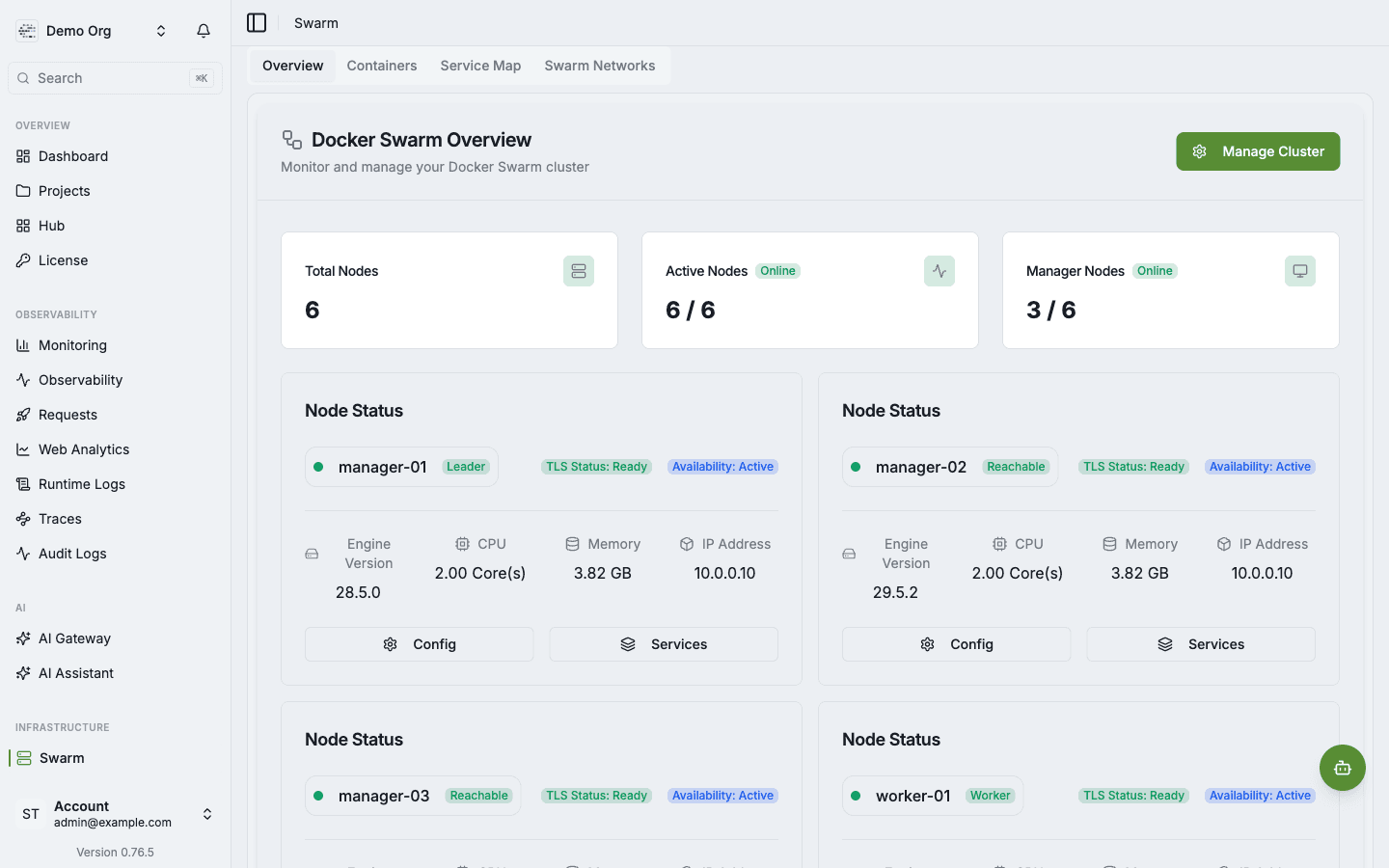Open the notifications bell
This screenshot has height=868, width=1389.
(x=204, y=31)
